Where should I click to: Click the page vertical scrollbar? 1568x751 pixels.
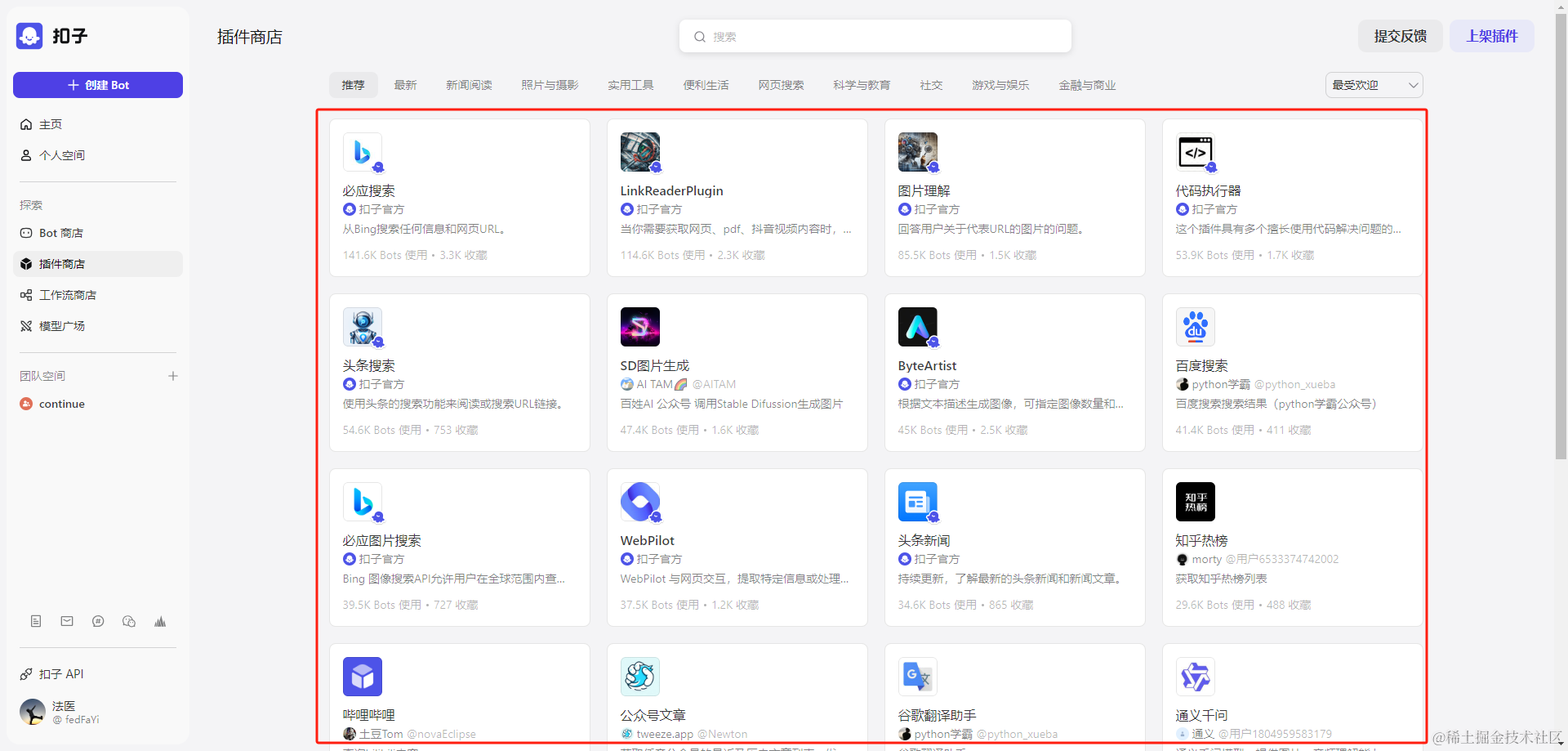coord(1561,245)
